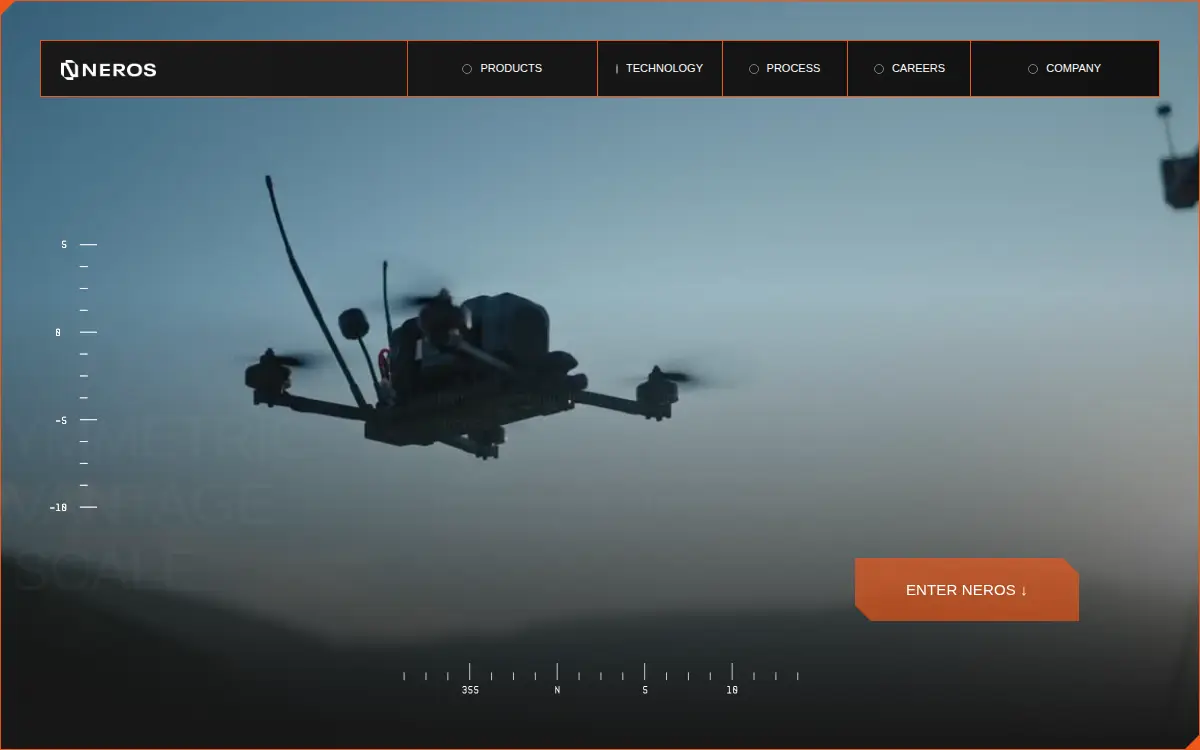Open the Products menu
1200x750 pixels.
tap(502, 69)
